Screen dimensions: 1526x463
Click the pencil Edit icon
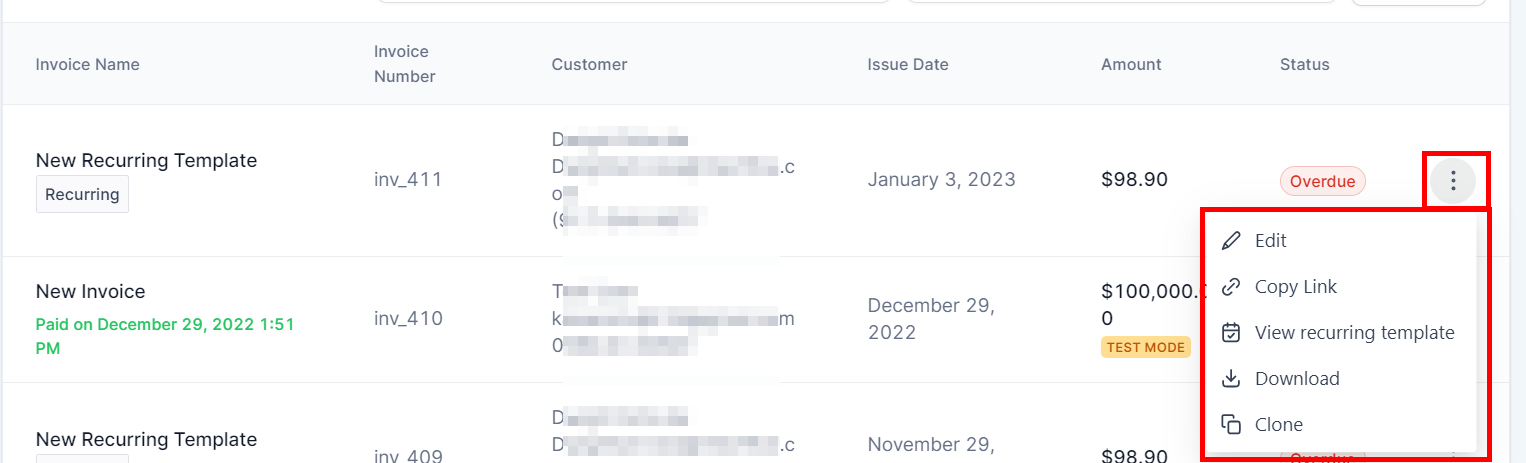(1232, 240)
